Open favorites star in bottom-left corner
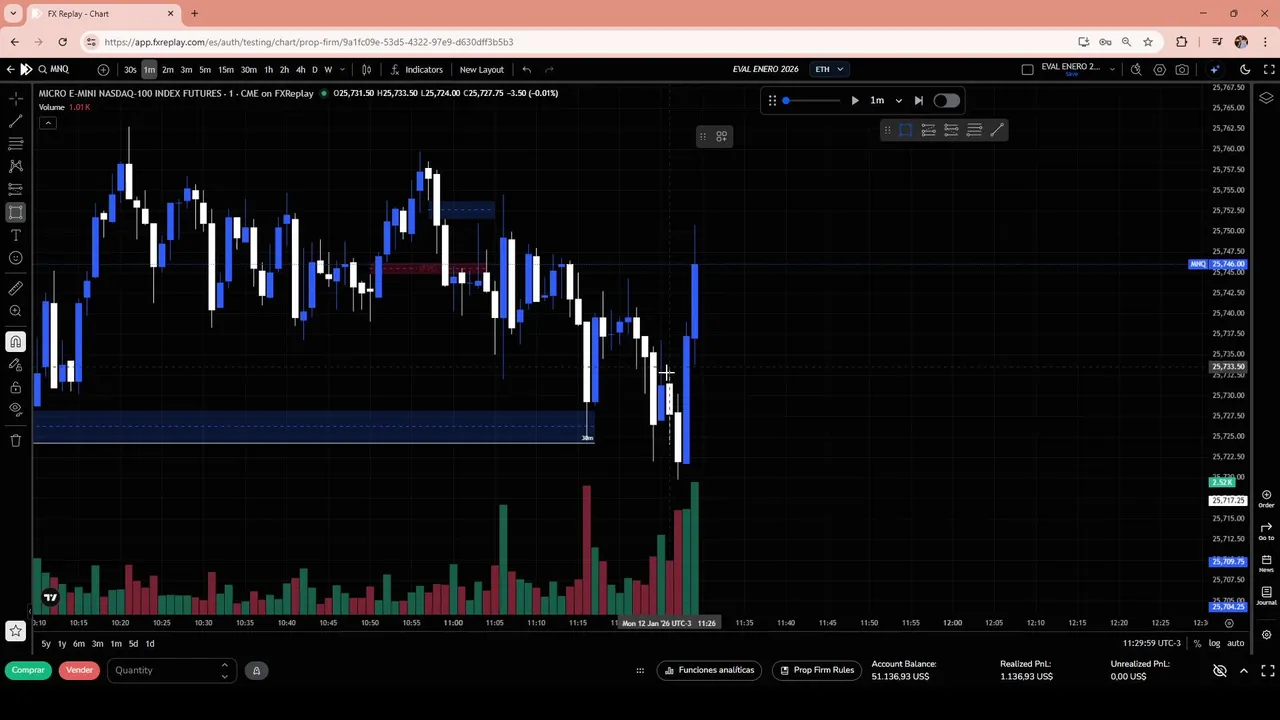This screenshot has width=1280, height=720. [15, 631]
